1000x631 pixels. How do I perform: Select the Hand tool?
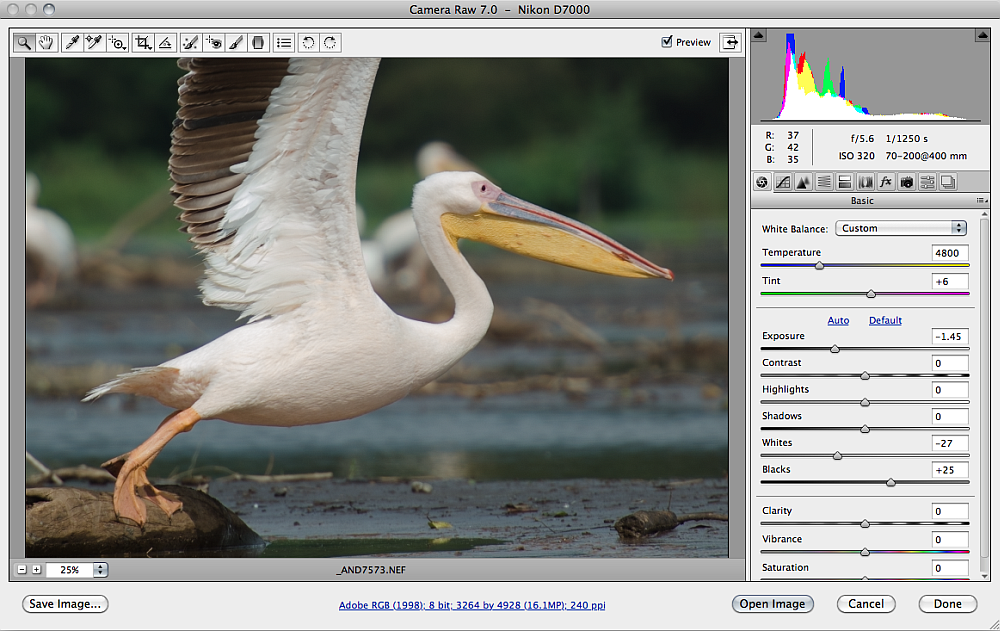click(x=46, y=43)
